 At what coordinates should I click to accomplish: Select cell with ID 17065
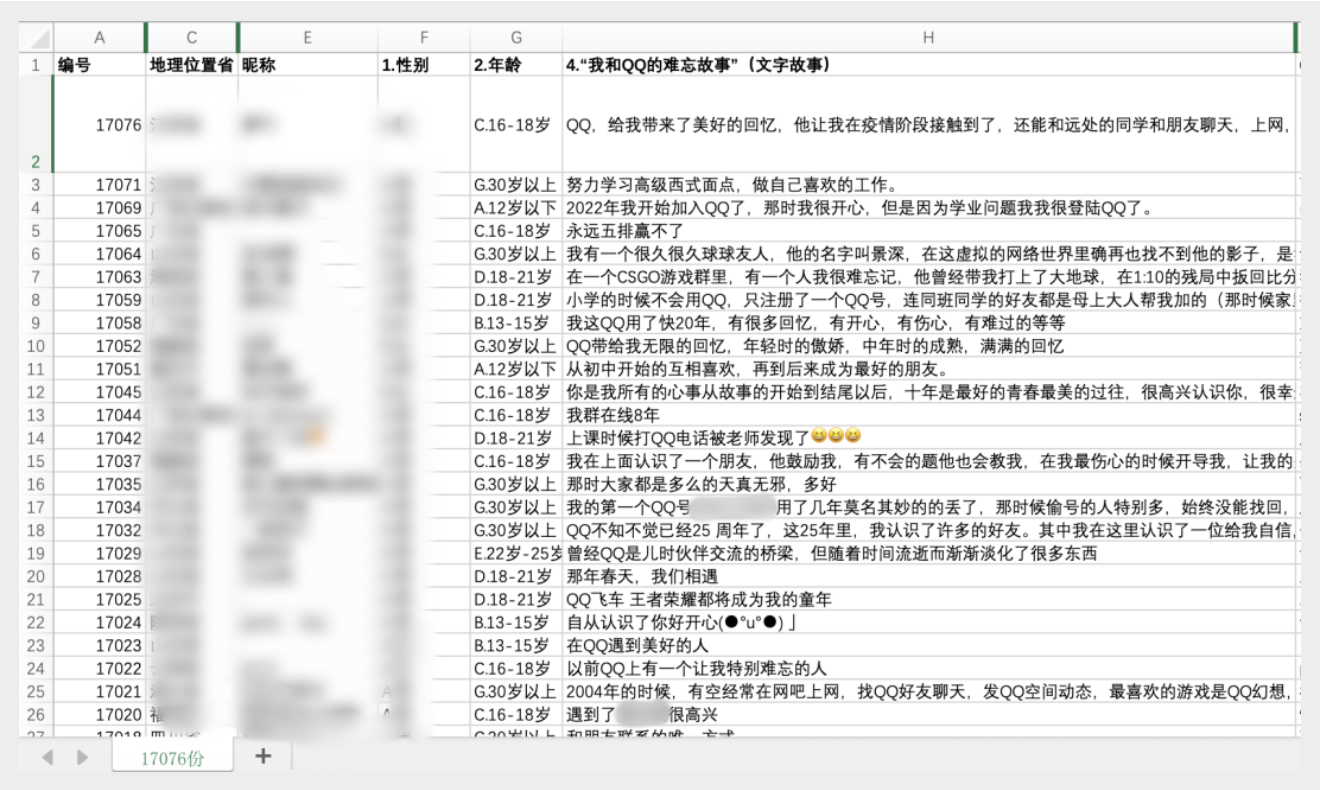[99, 231]
